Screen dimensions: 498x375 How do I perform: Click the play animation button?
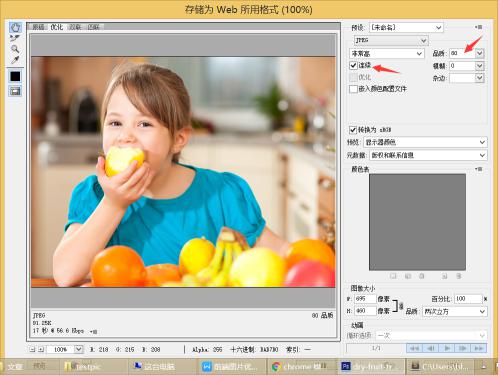[x=447, y=348]
